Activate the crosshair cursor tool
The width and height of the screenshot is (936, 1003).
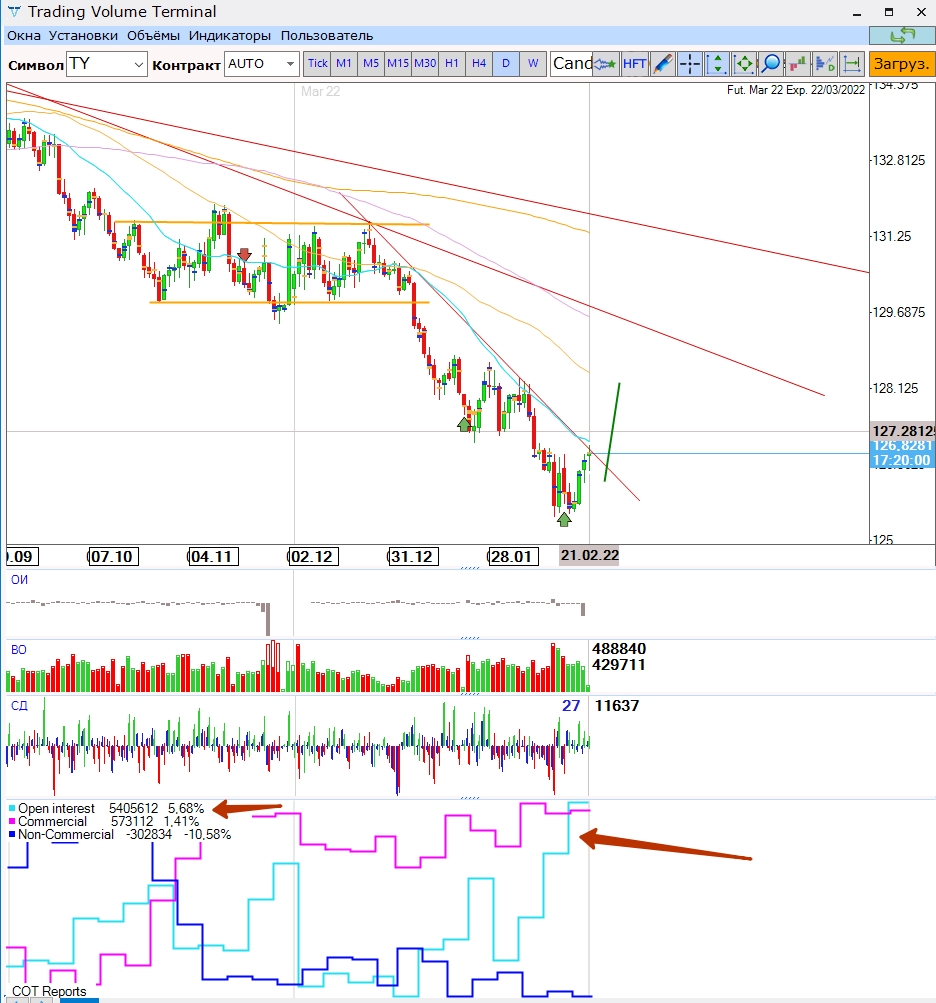pos(690,64)
